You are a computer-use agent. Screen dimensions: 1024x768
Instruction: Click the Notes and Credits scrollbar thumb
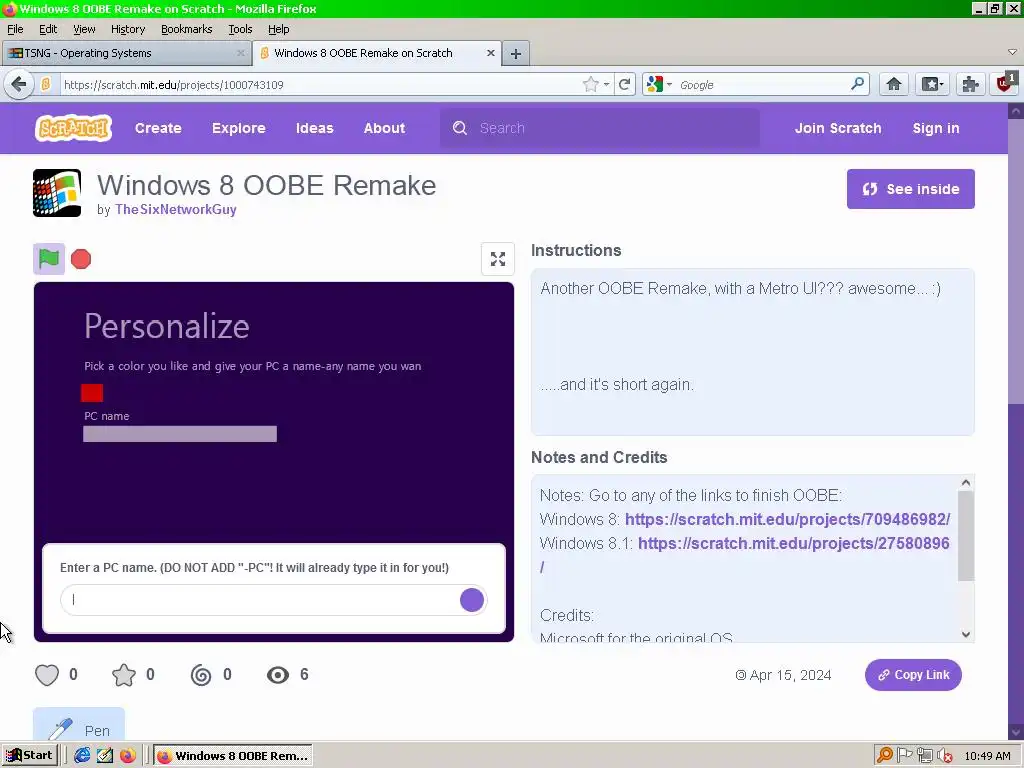pos(966,536)
